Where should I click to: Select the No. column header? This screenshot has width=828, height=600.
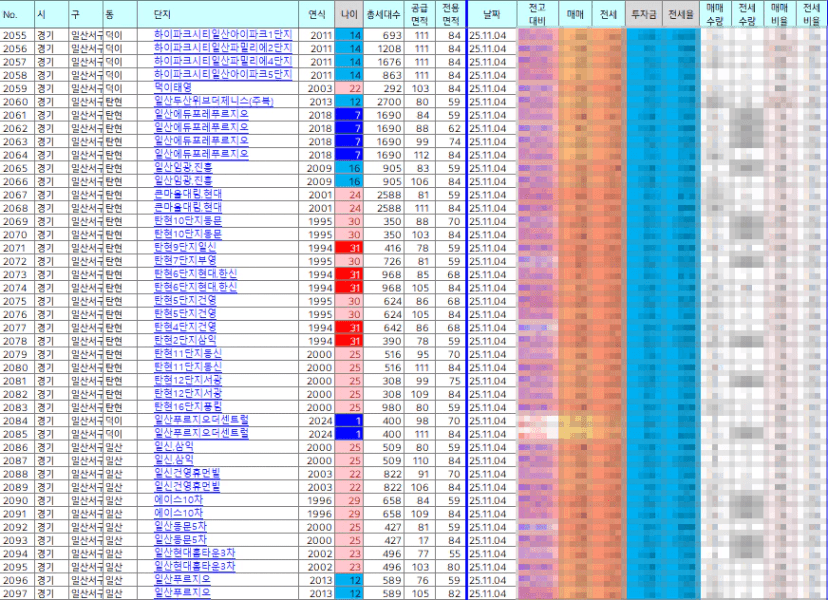point(17,14)
